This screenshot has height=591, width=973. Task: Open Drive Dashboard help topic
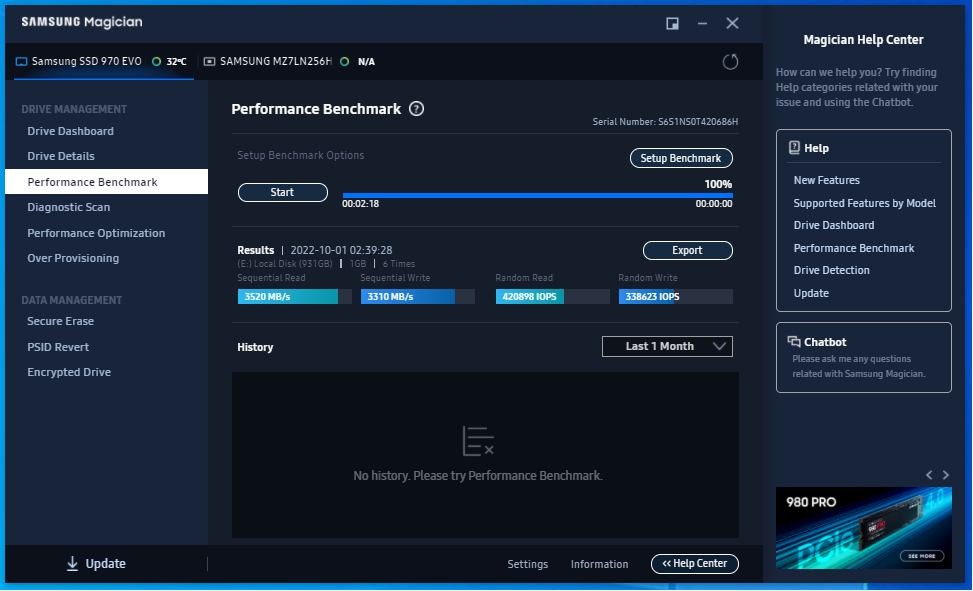pyautogui.click(x=834, y=225)
